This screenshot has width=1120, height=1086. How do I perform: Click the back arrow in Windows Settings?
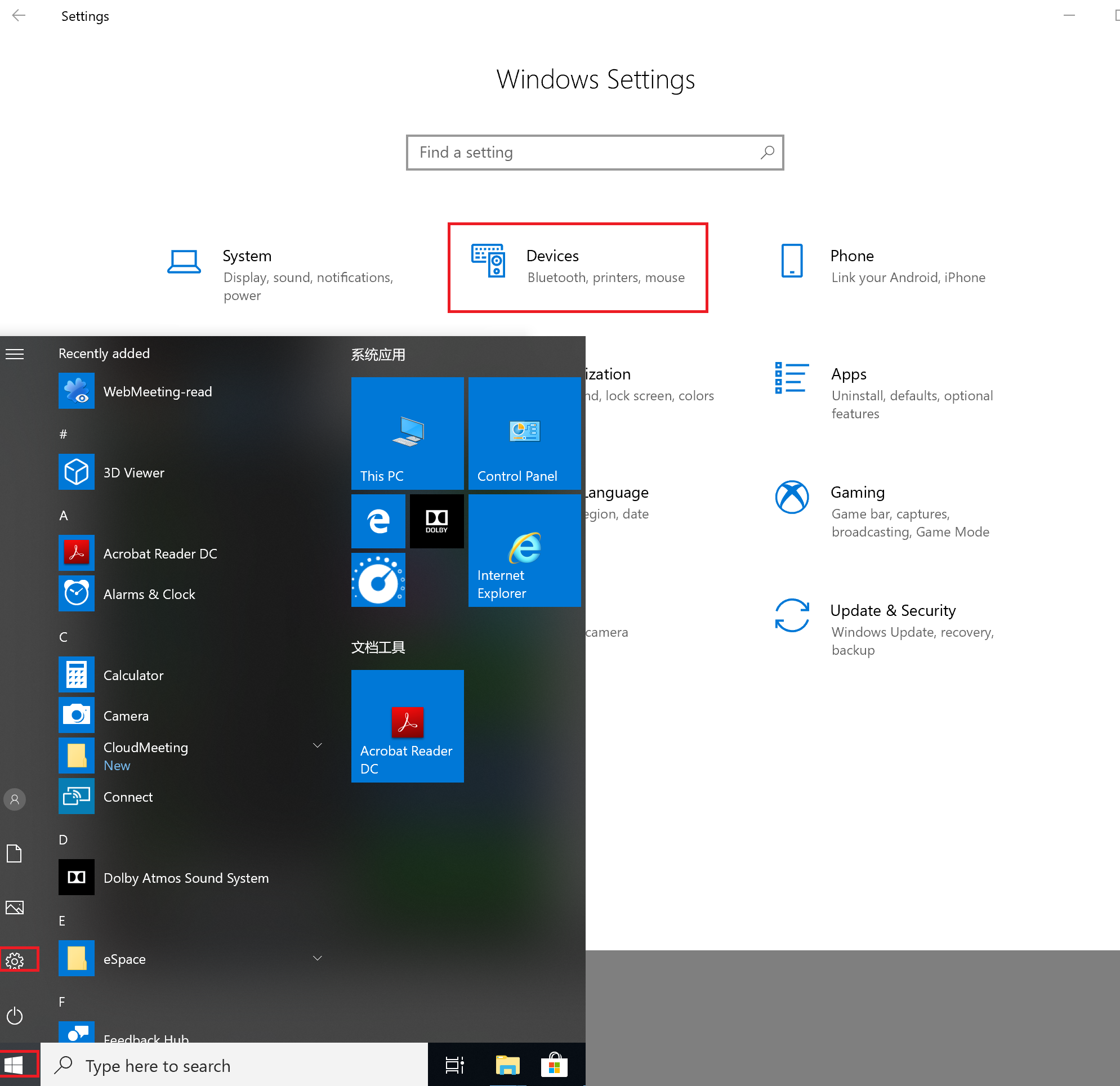(x=19, y=16)
